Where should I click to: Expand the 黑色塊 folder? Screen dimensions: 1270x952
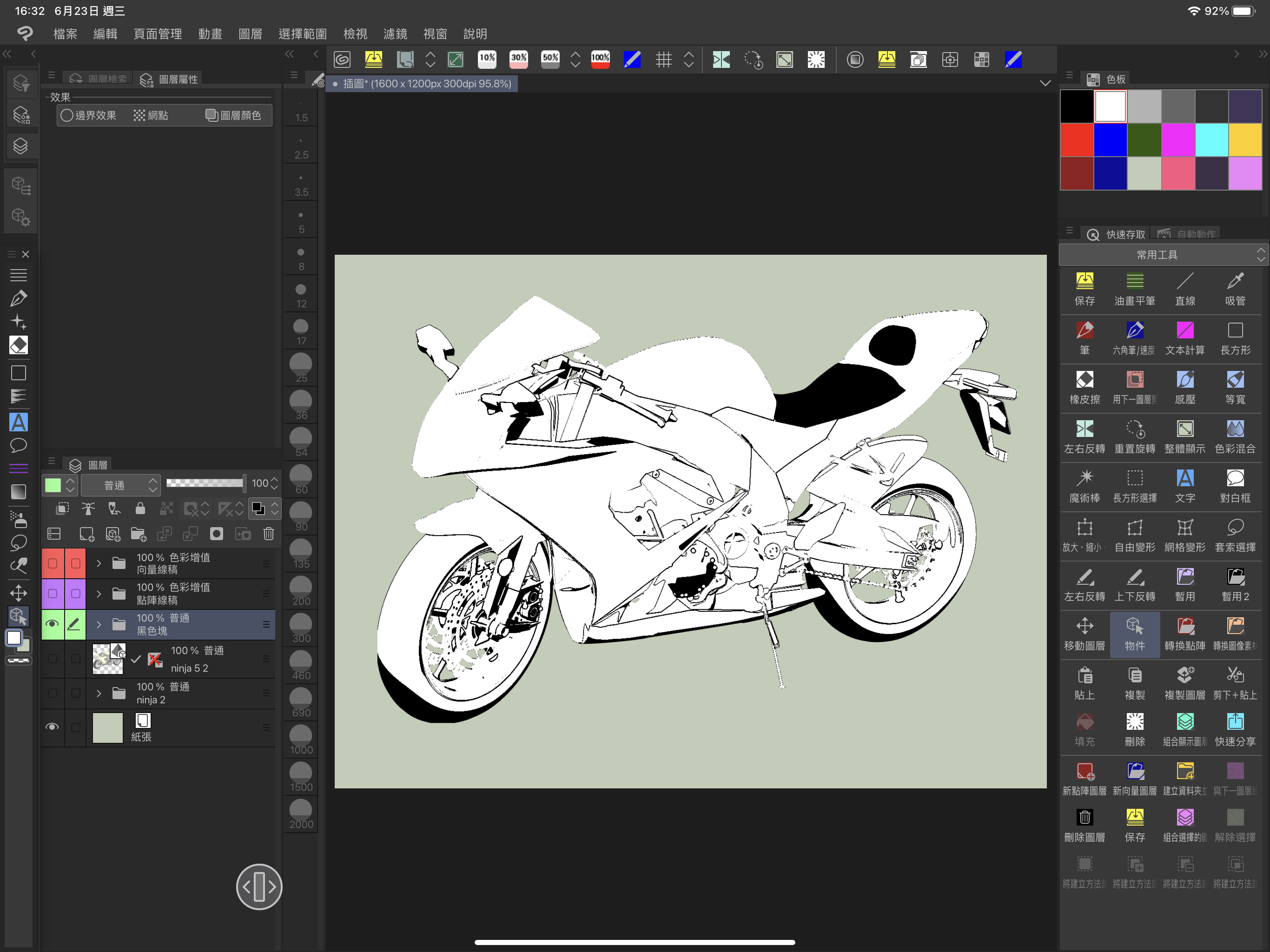pyautogui.click(x=99, y=624)
